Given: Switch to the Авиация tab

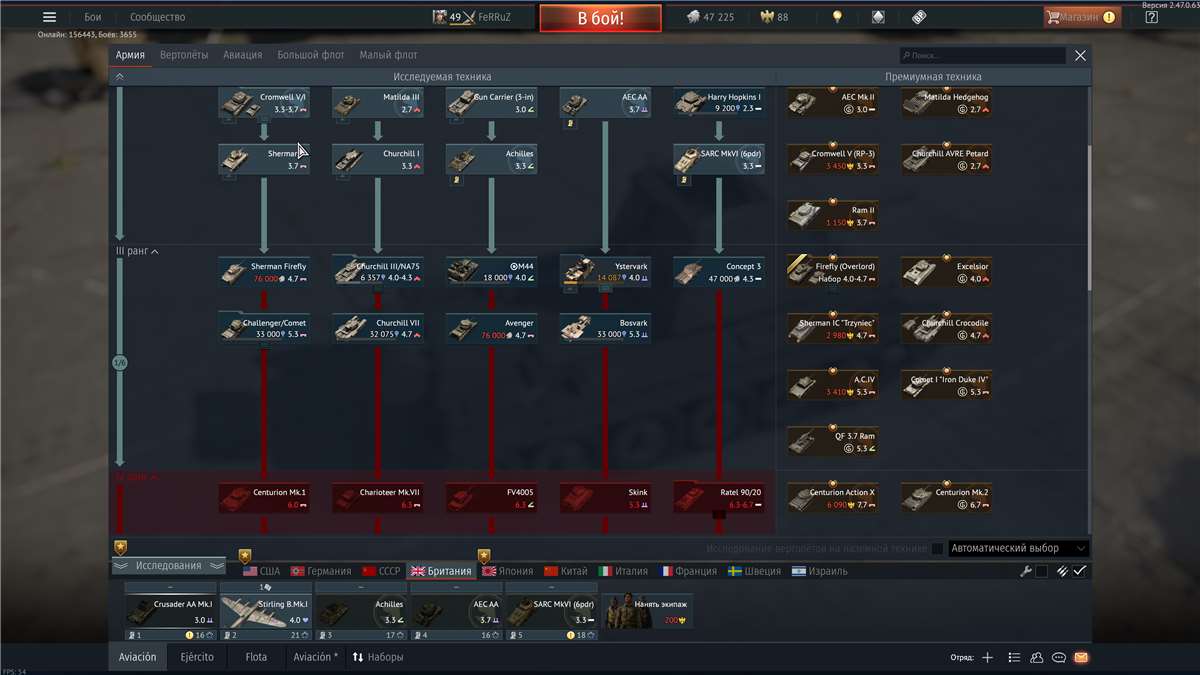Looking at the screenshot, I should tap(243, 55).
